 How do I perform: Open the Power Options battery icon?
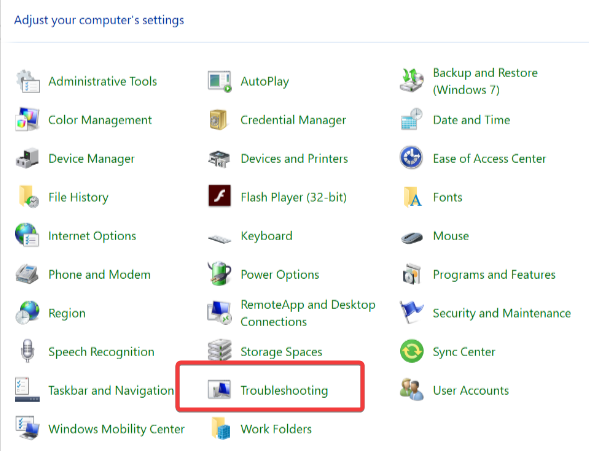click(x=219, y=273)
